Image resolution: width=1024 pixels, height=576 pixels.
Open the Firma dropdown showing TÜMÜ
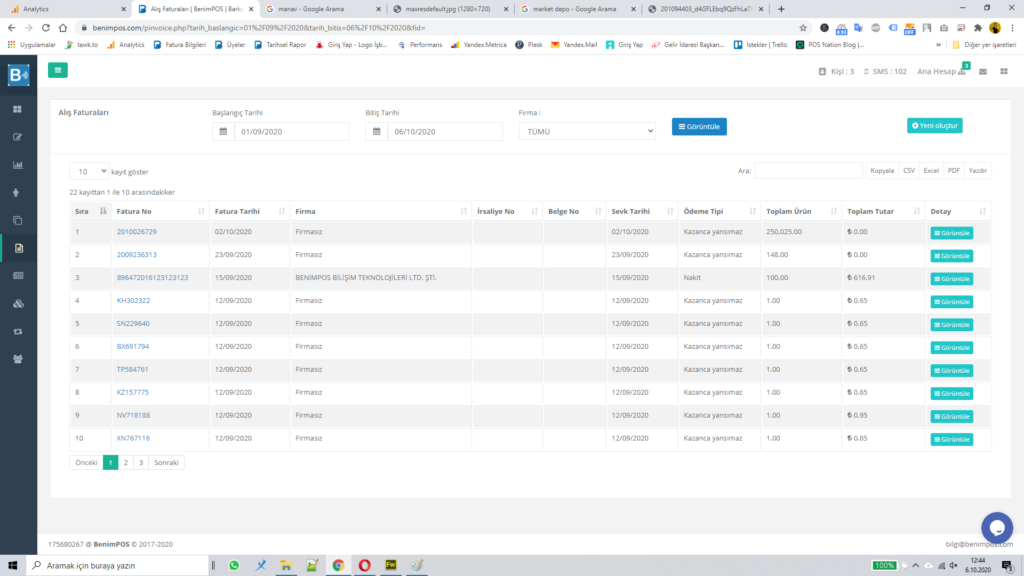[587, 131]
